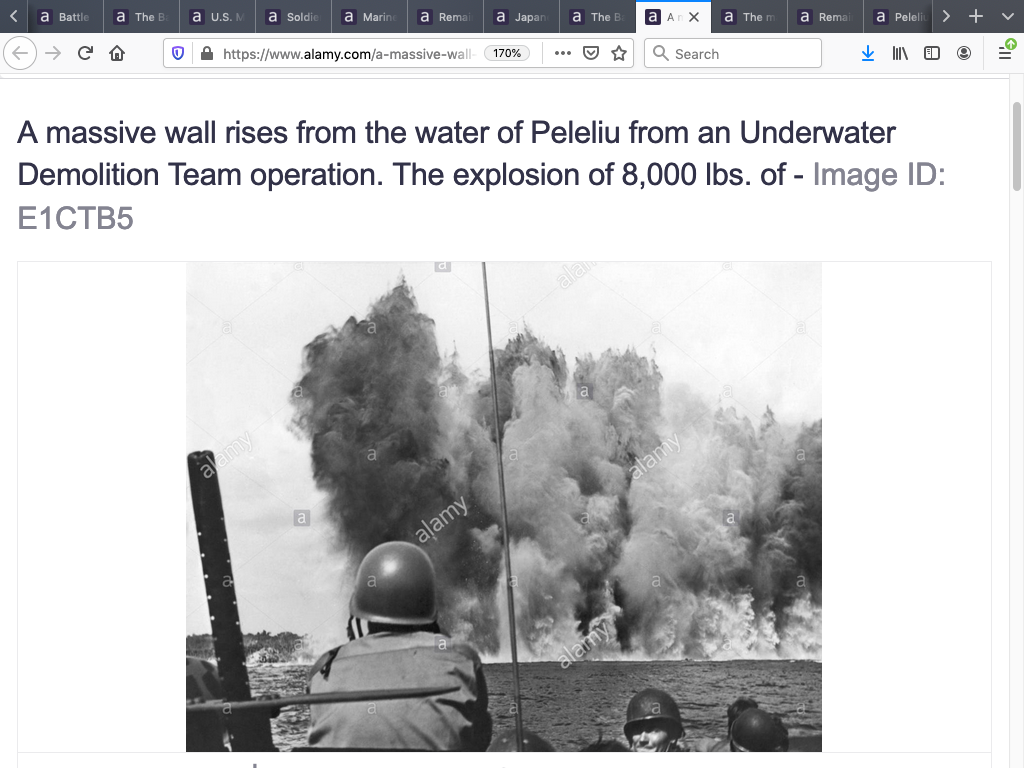
Task: Expand the page actions three-dot menu
Action: [563, 53]
